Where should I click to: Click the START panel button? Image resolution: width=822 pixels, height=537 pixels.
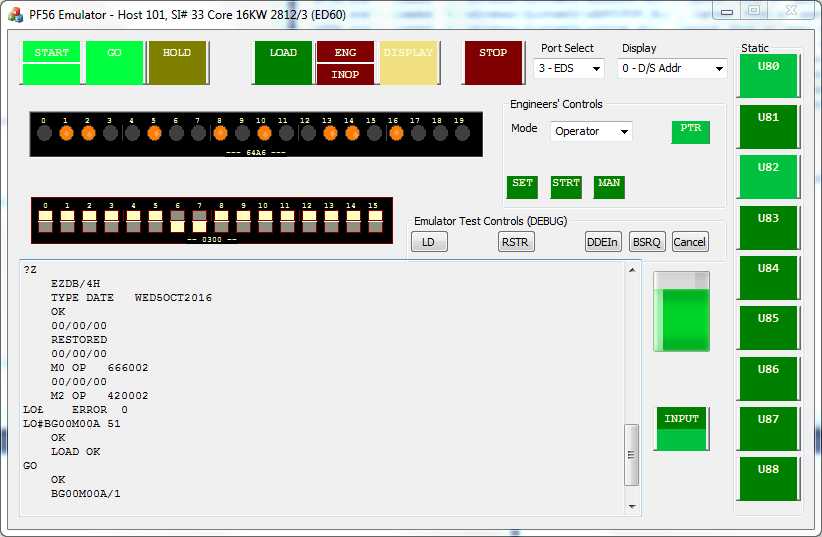coord(51,62)
